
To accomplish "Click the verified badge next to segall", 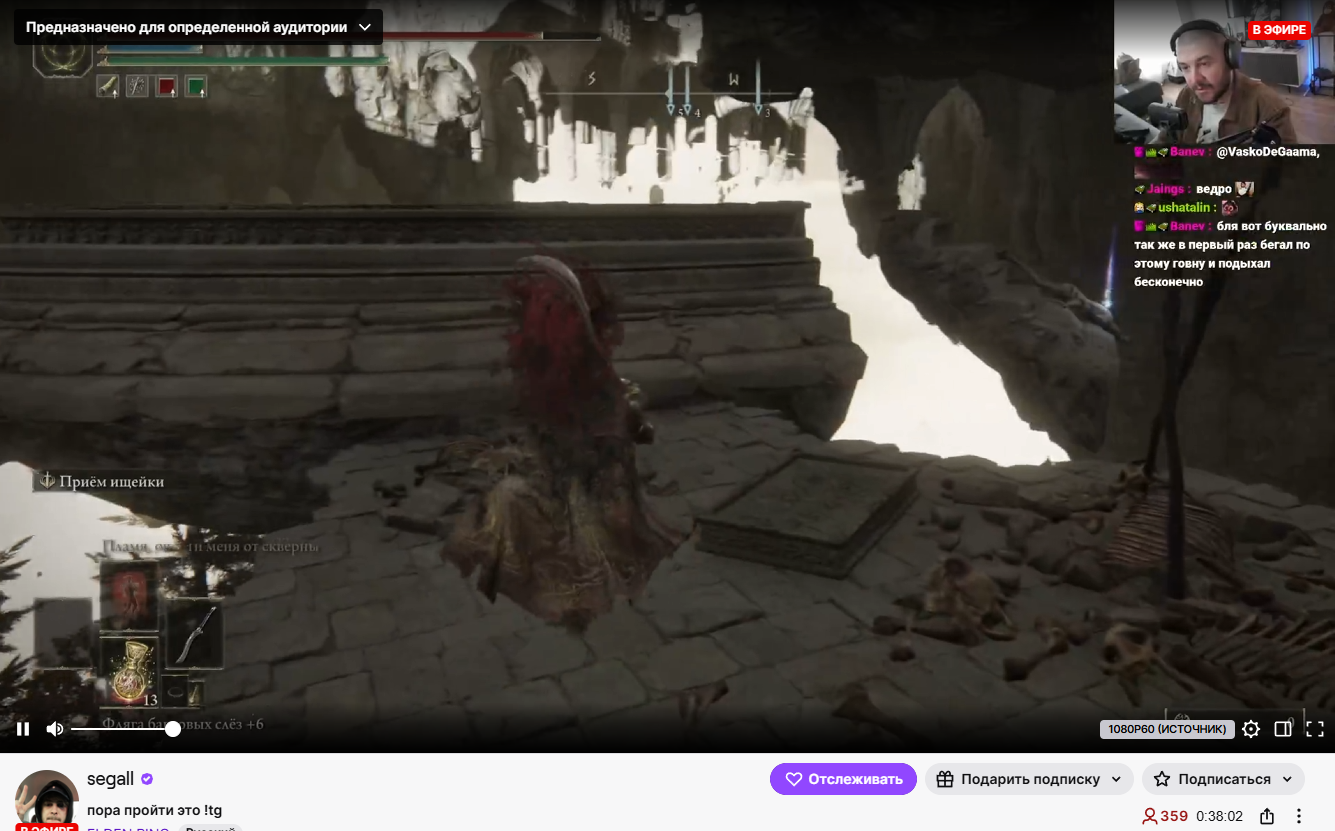I will 147,780.
